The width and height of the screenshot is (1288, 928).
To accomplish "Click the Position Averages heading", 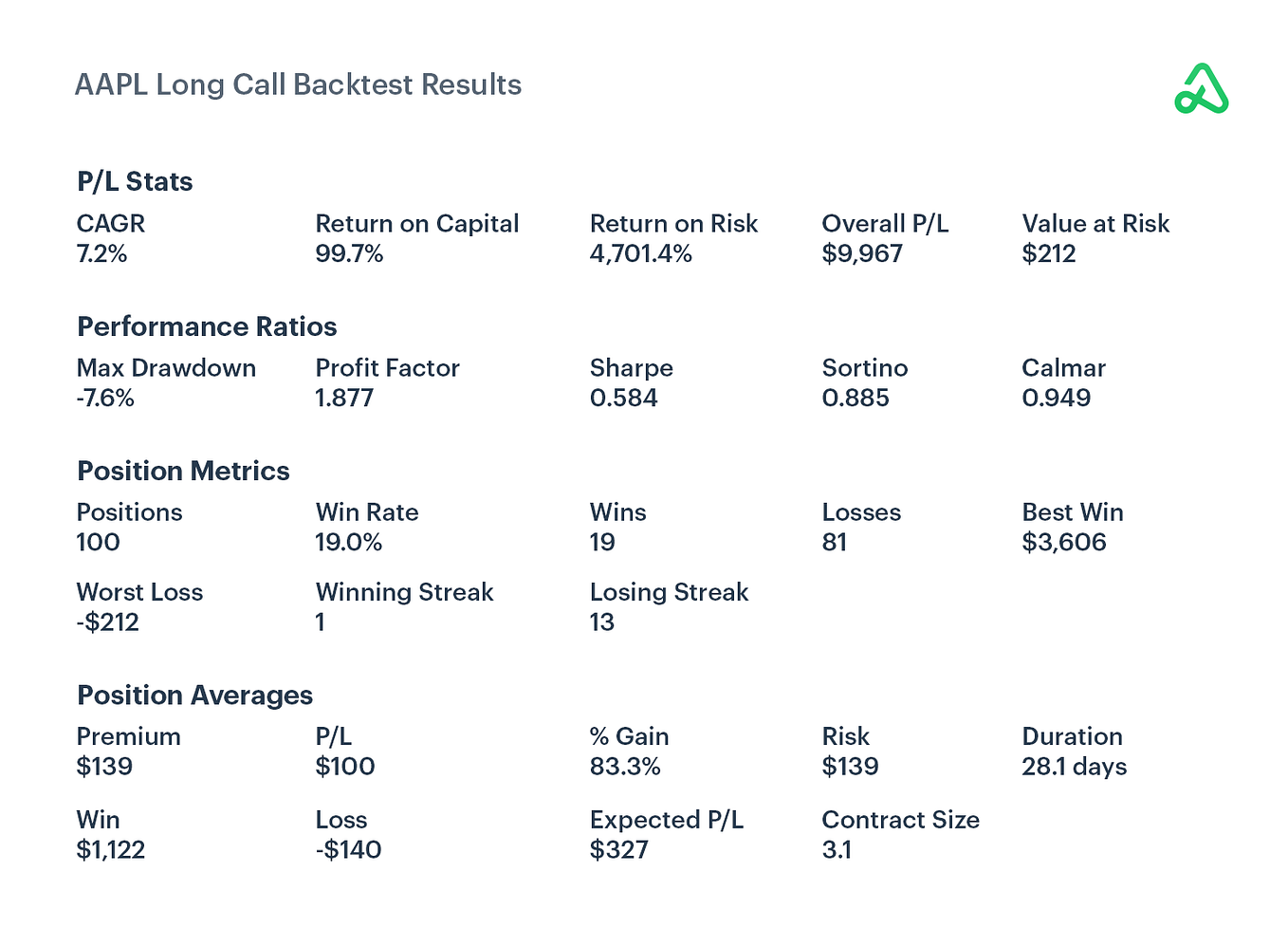I will (x=194, y=696).
